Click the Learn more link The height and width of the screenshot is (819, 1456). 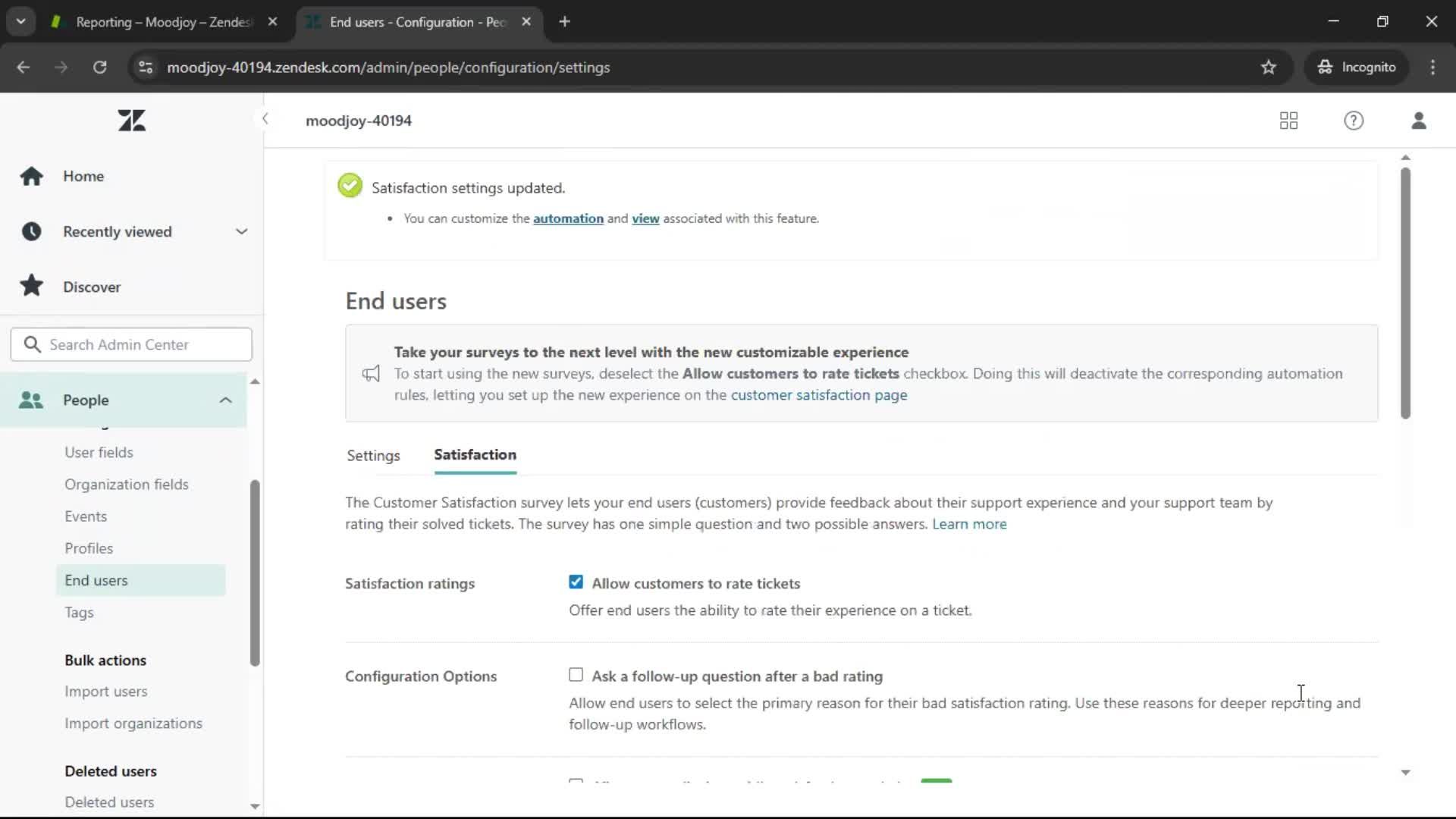coord(969,524)
